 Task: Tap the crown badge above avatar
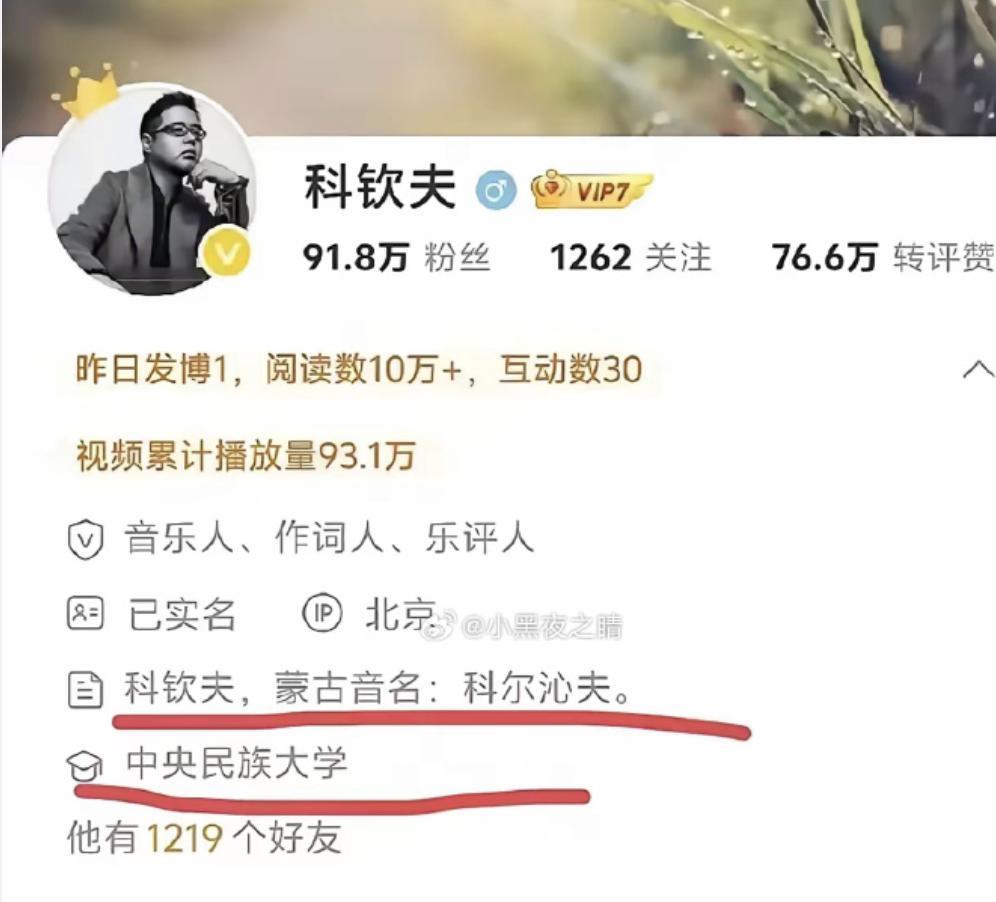(87, 91)
